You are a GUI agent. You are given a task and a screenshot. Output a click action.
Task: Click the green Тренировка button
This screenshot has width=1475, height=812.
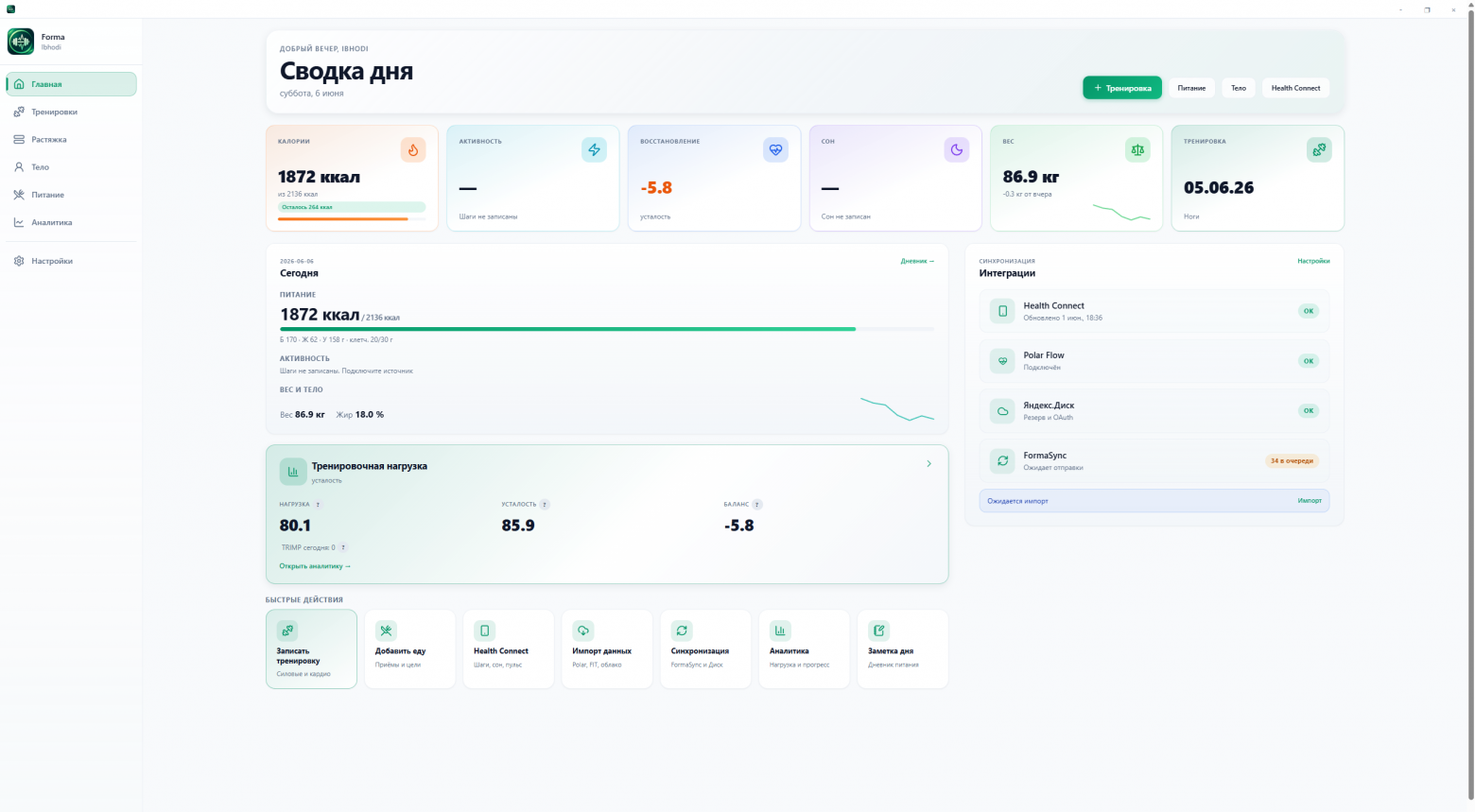1122,88
